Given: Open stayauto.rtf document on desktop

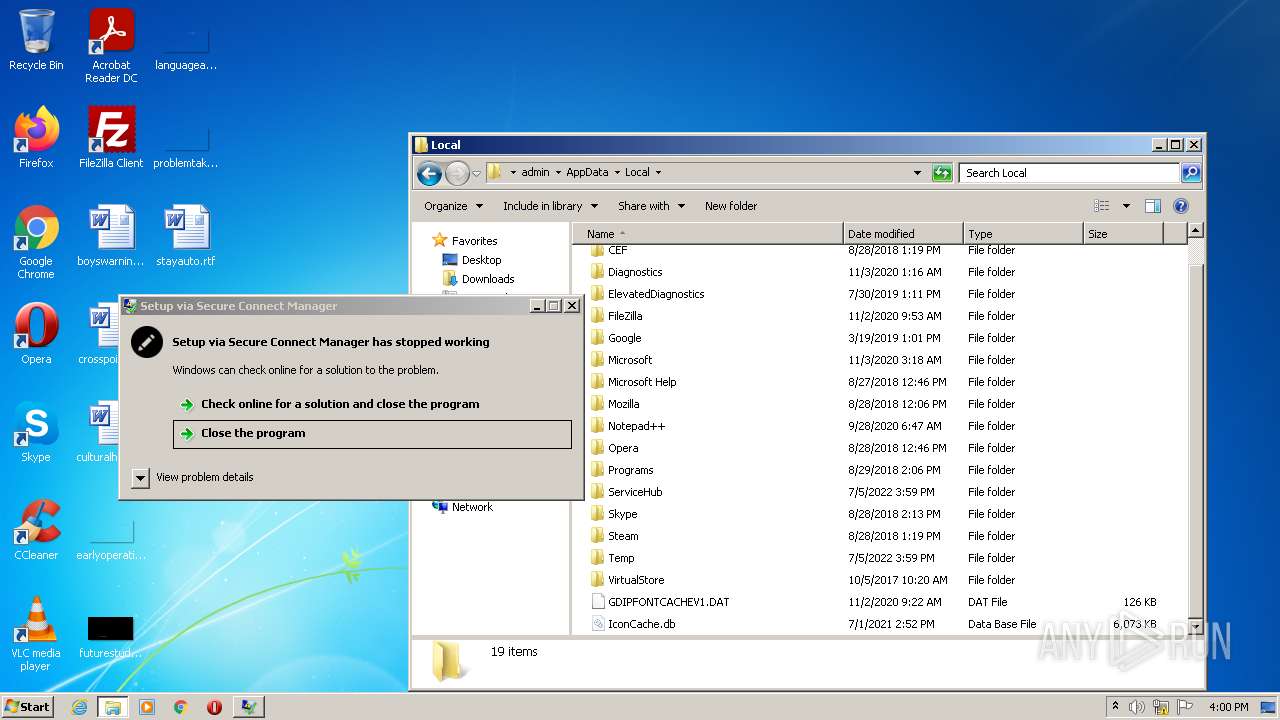Looking at the screenshot, I should 186,236.
